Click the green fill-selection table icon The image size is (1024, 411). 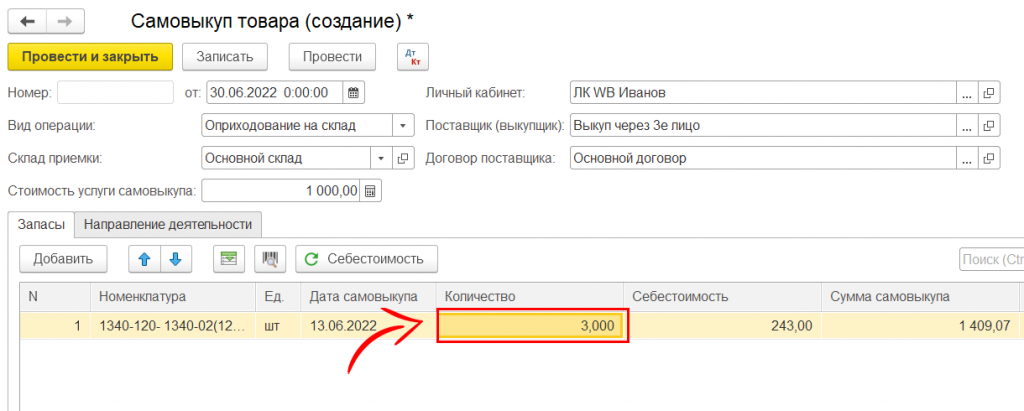pyautogui.click(x=230, y=259)
